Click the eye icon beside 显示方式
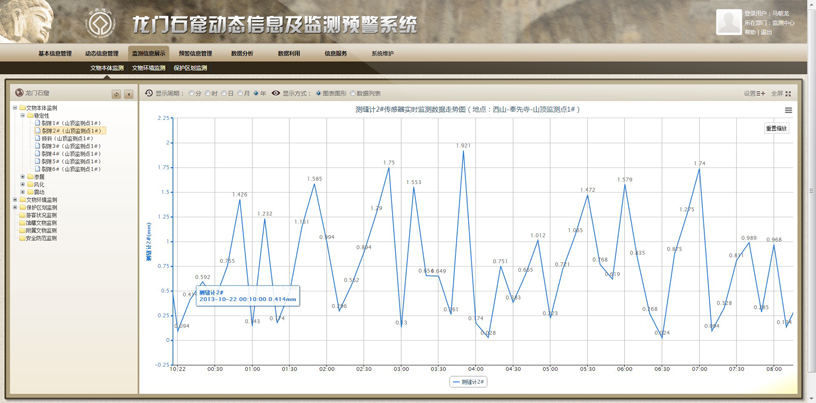Viewport: 816px width, 403px height. click(x=276, y=93)
